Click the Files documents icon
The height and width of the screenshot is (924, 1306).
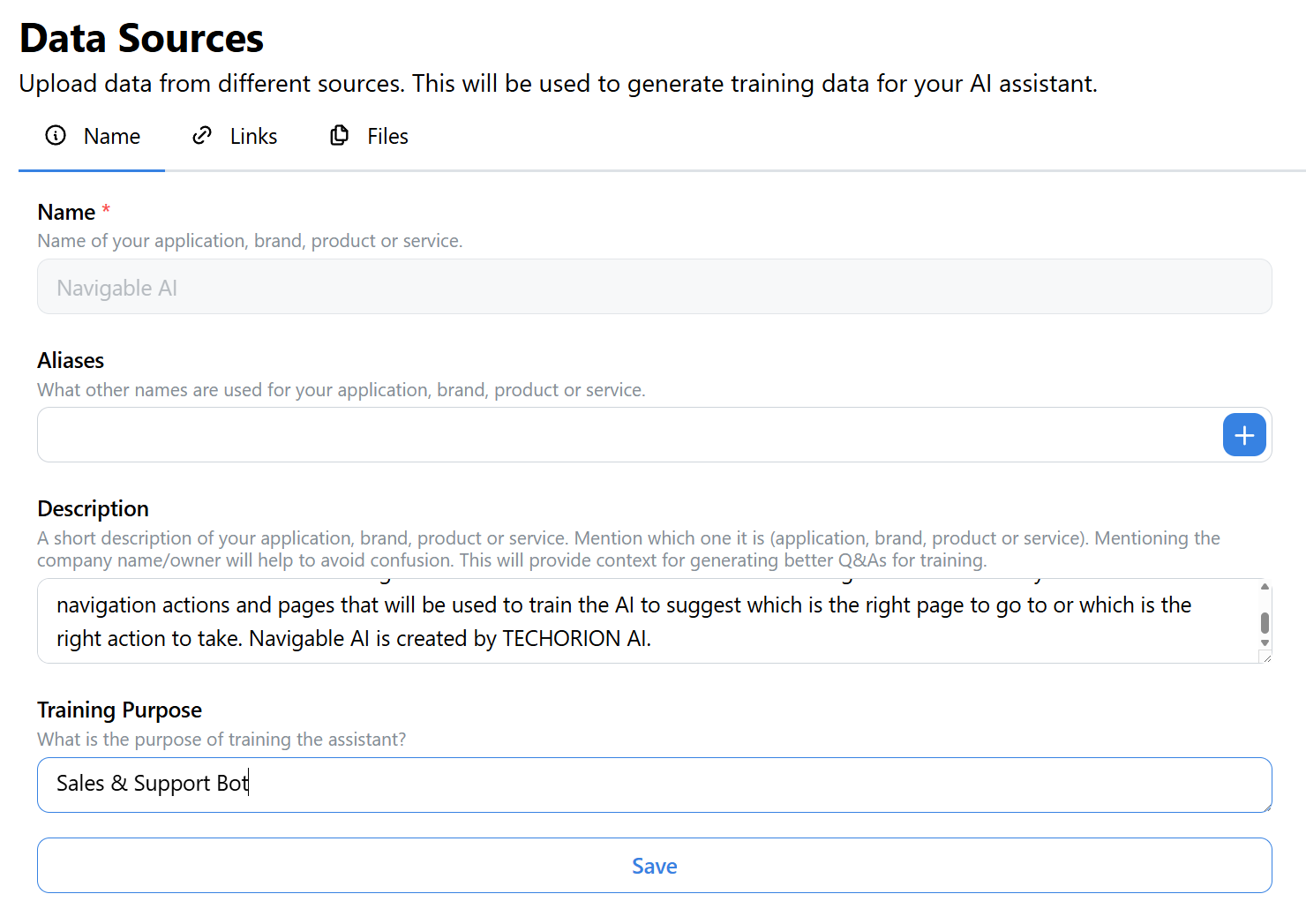pyautogui.click(x=340, y=135)
